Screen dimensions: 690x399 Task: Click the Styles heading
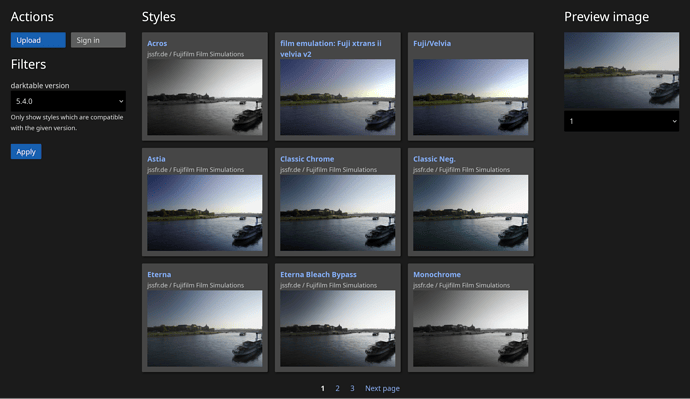point(158,17)
